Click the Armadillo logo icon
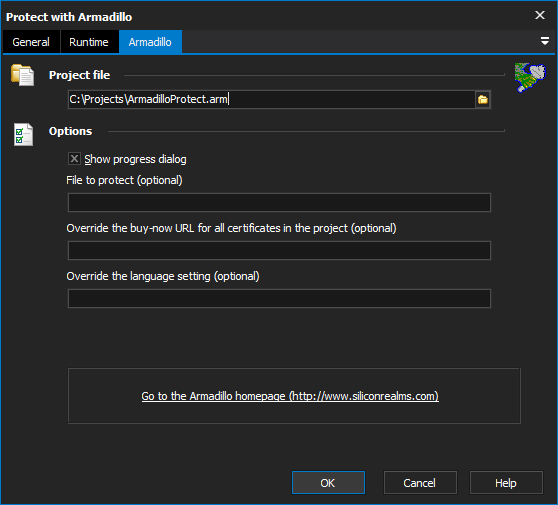The height and width of the screenshot is (505, 558). coord(530,77)
